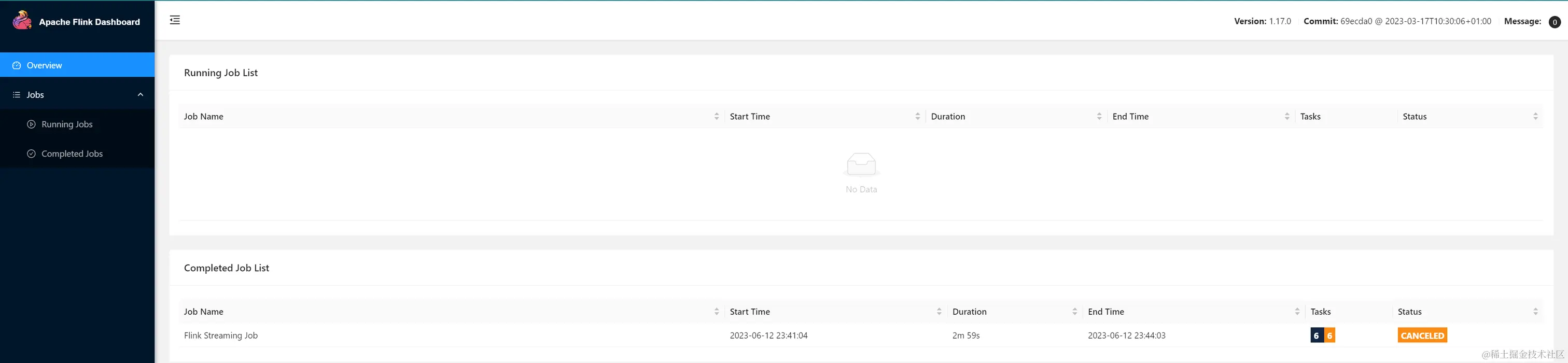This screenshot has width=1568, height=363.
Task: Open the Overview page in the sidebar
Action: (x=77, y=65)
